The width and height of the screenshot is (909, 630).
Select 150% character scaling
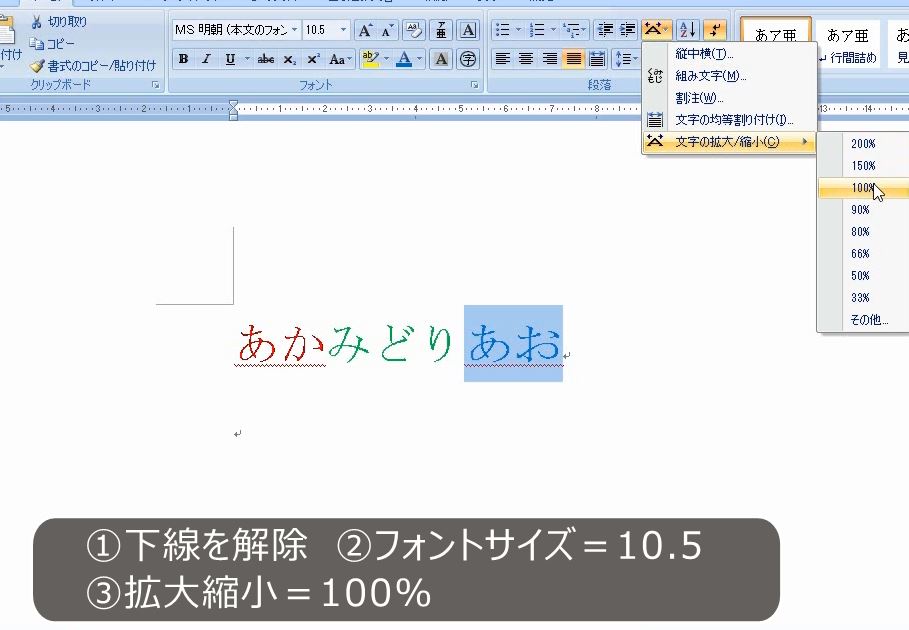click(863, 166)
